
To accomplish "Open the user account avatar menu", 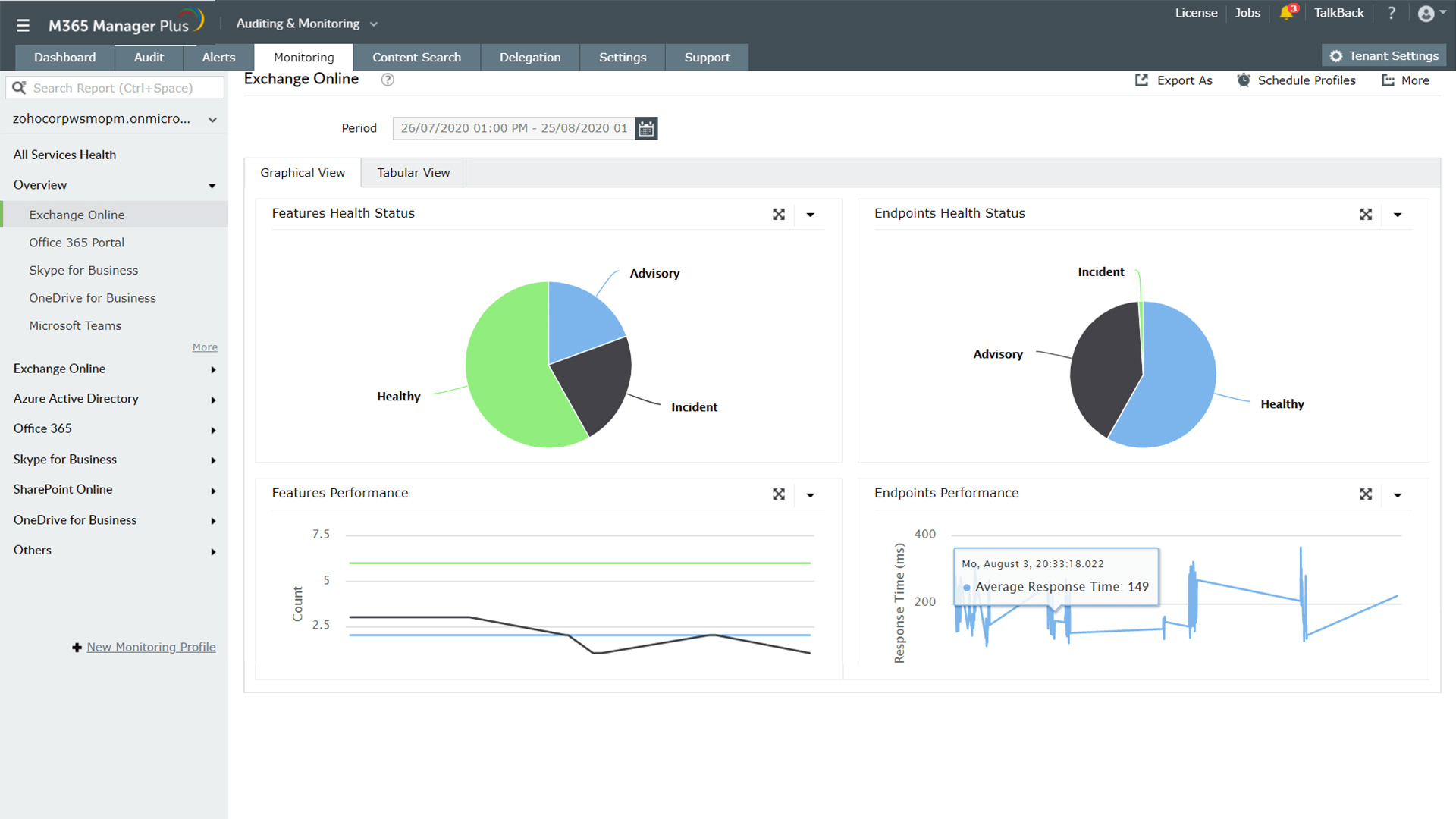I will point(1426,14).
